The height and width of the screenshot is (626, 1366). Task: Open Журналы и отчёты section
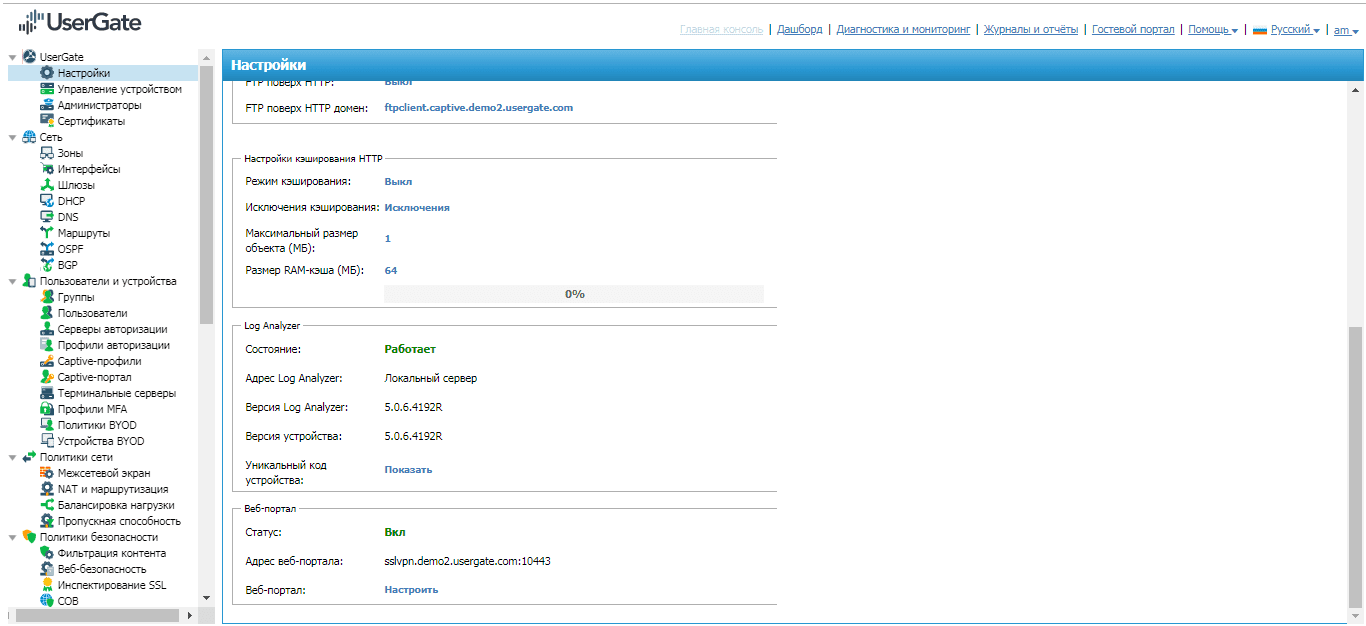click(x=1031, y=30)
